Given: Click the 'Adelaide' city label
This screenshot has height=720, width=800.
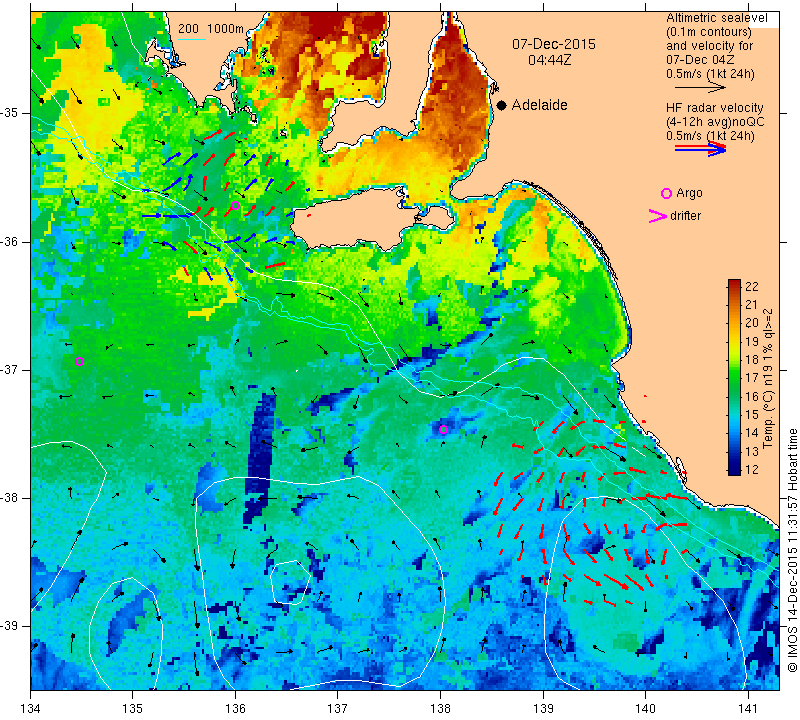Looking at the screenshot, I should 539,105.
